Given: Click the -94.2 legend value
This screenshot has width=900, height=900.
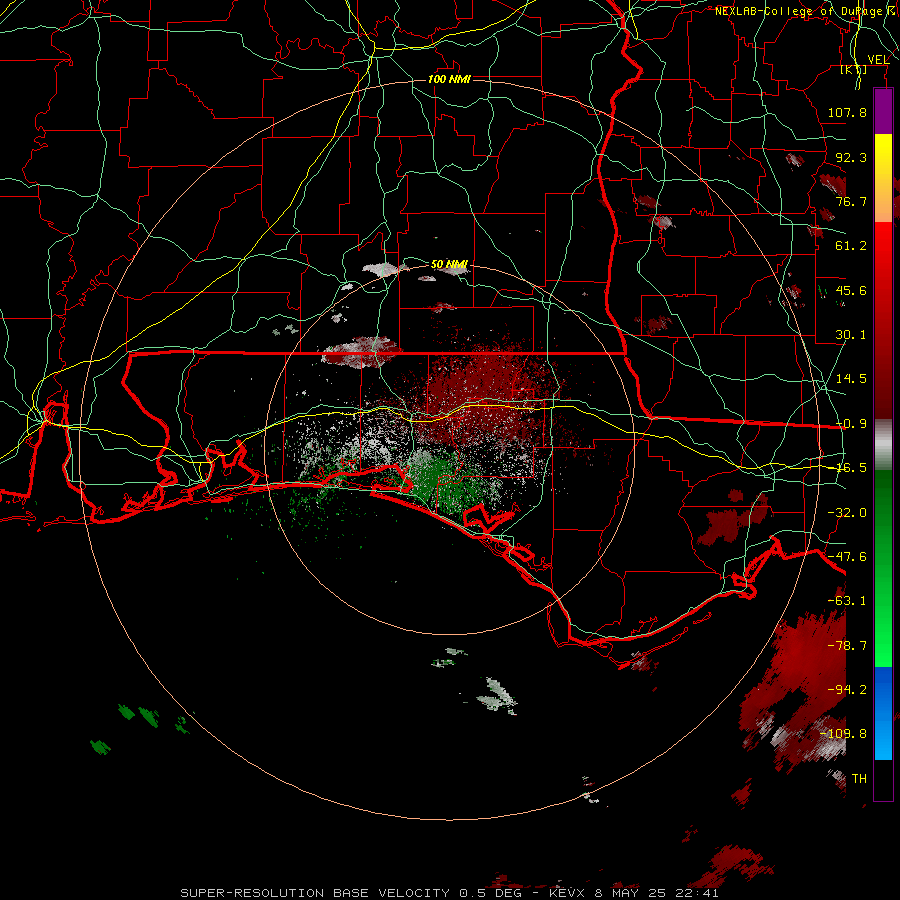Looking at the screenshot, I should point(847,690).
